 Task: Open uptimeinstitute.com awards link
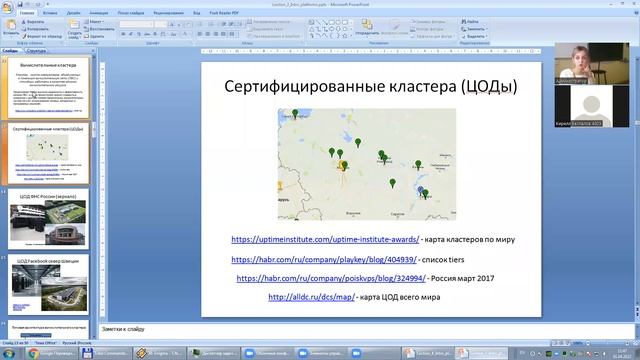point(325,240)
